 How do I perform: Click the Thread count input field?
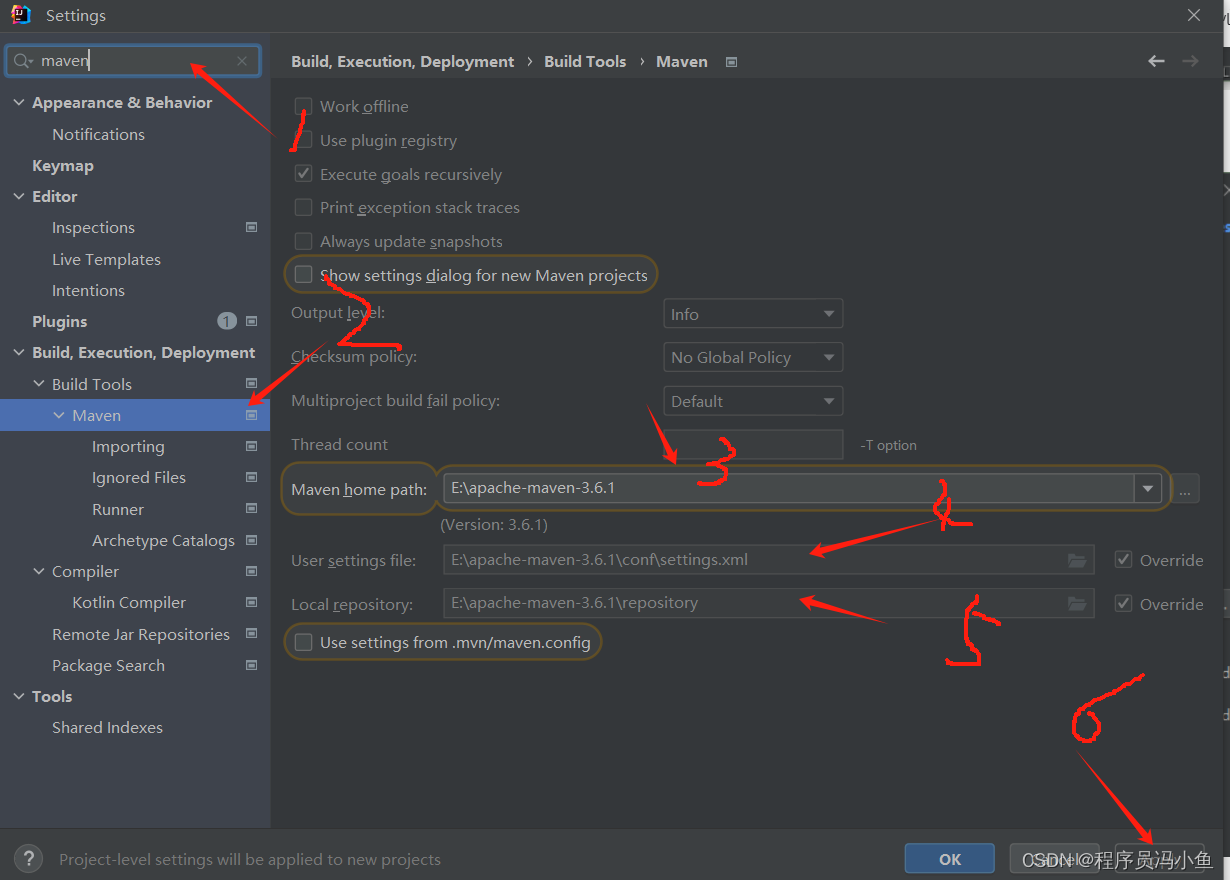click(753, 445)
